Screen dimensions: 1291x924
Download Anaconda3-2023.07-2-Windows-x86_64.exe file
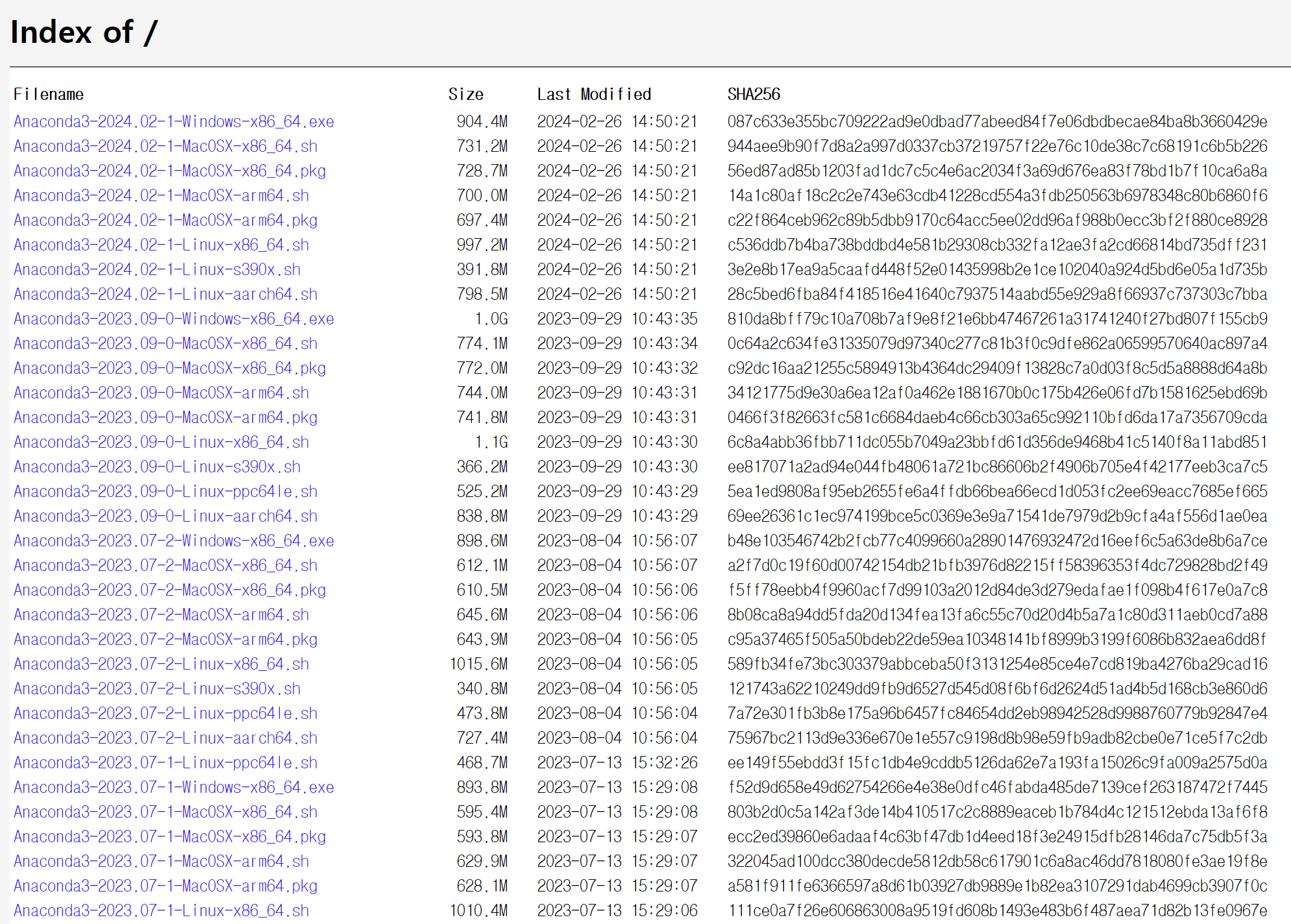tap(173, 541)
